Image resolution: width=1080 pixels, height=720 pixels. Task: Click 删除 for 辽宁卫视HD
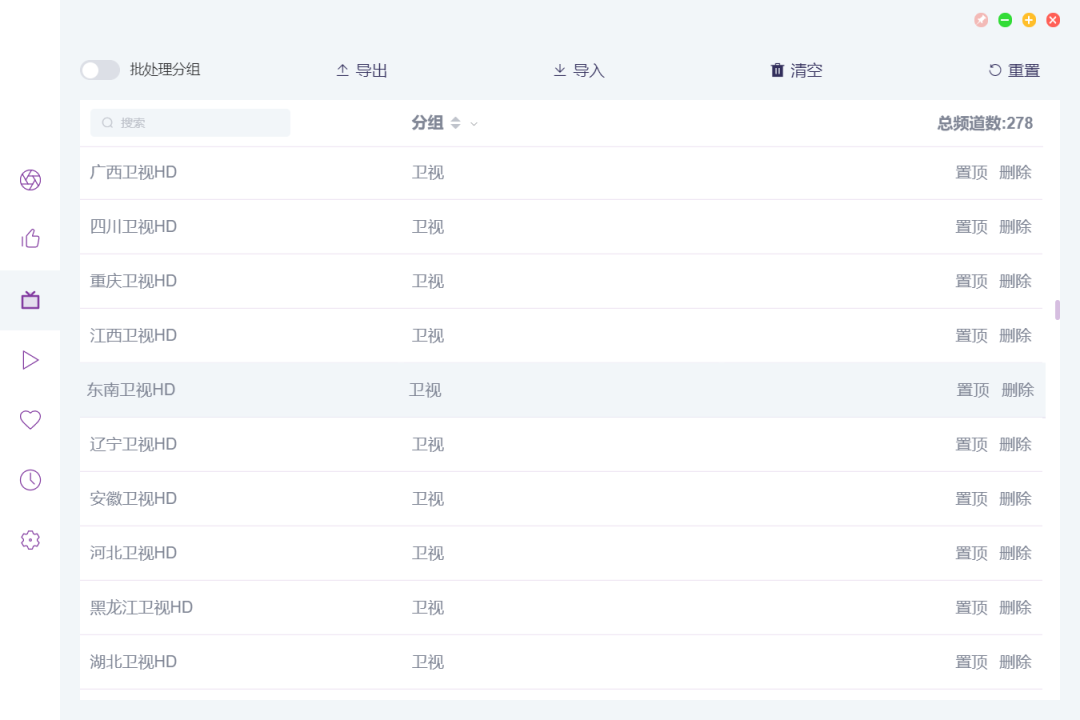1015,444
